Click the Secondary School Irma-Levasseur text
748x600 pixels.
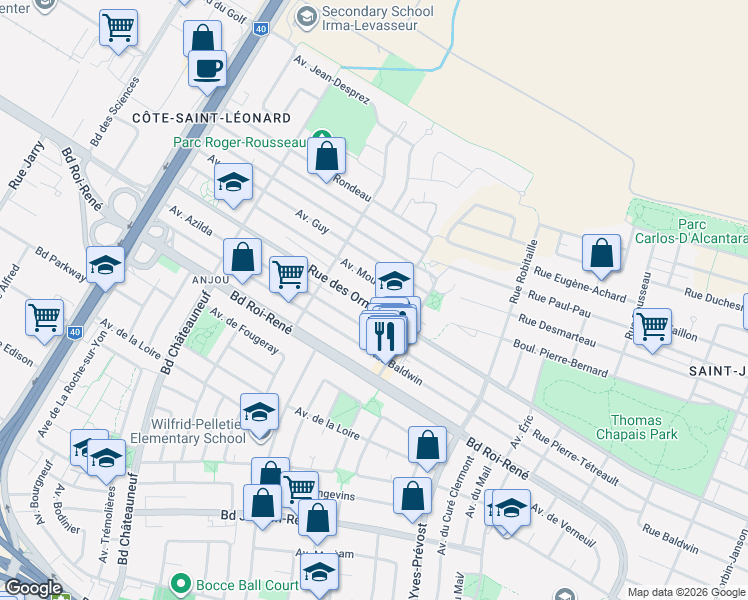click(378, 18)
